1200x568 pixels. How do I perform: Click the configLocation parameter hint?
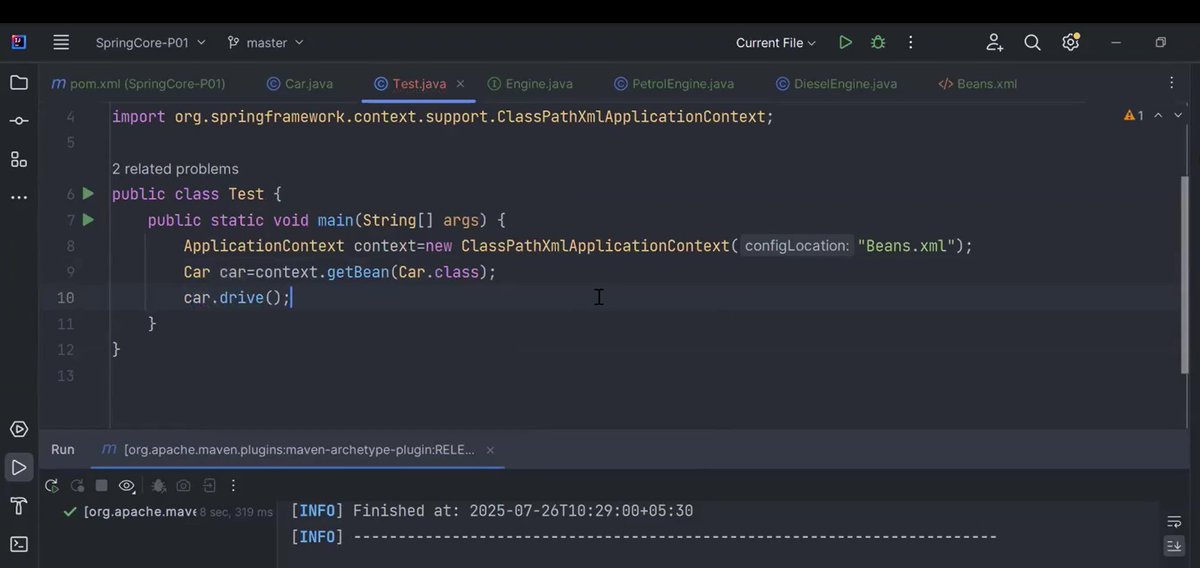point(797,246)
